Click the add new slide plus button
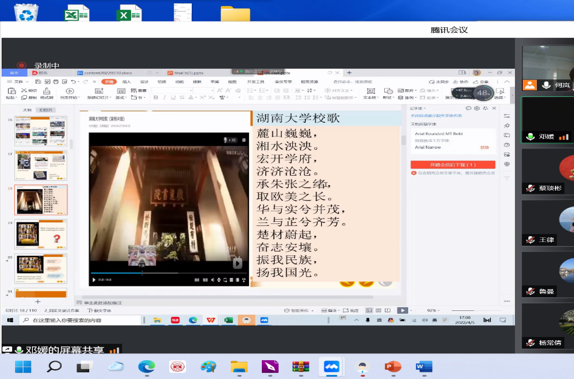Viewport: 574px width, 379px height. 38,301
